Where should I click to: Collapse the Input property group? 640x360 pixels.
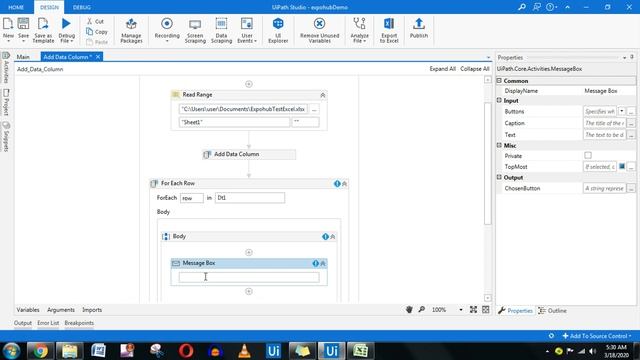pyautogui.click(x=499, y=100)
